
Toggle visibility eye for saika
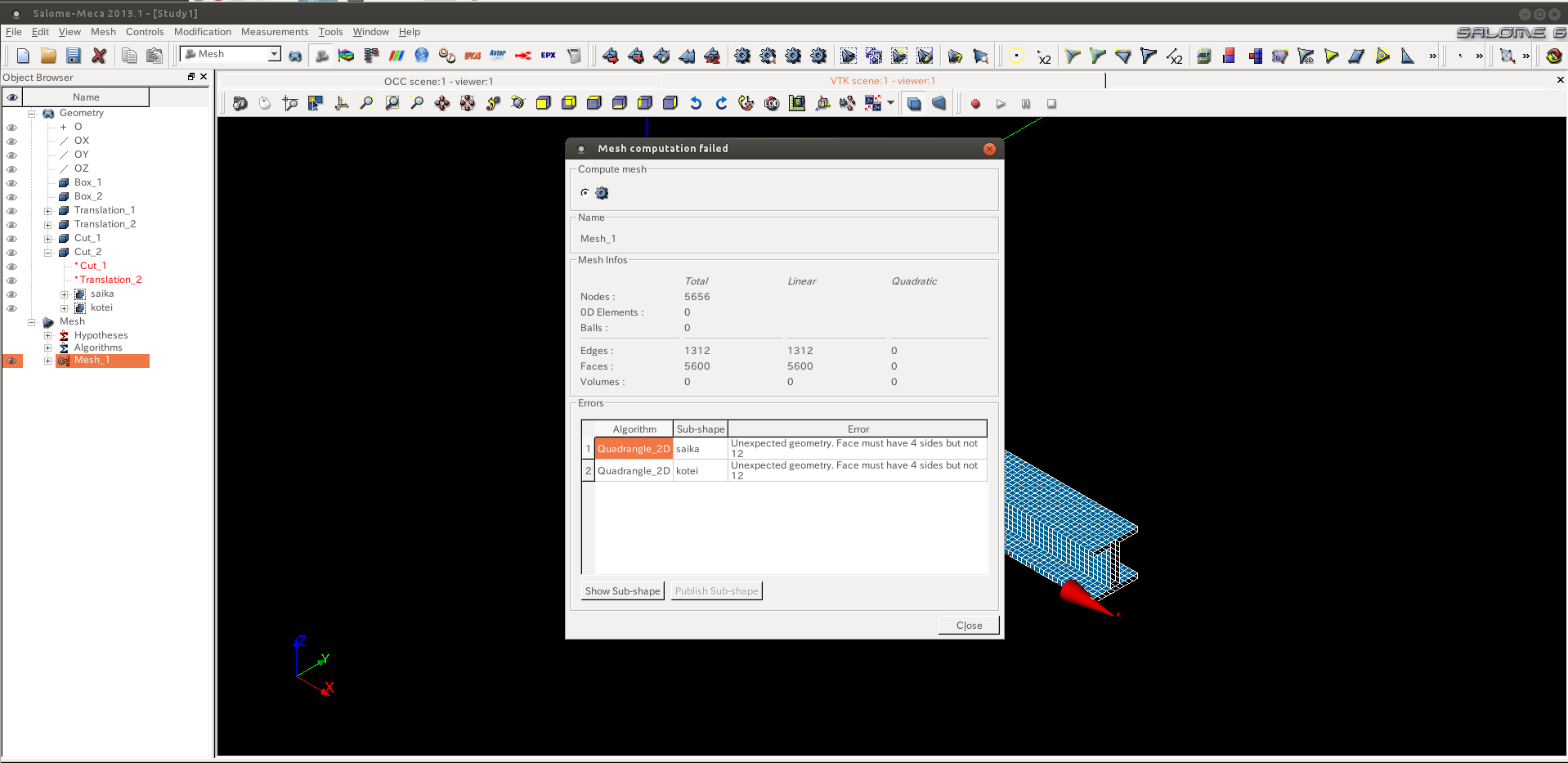click(x=11, y=294)
